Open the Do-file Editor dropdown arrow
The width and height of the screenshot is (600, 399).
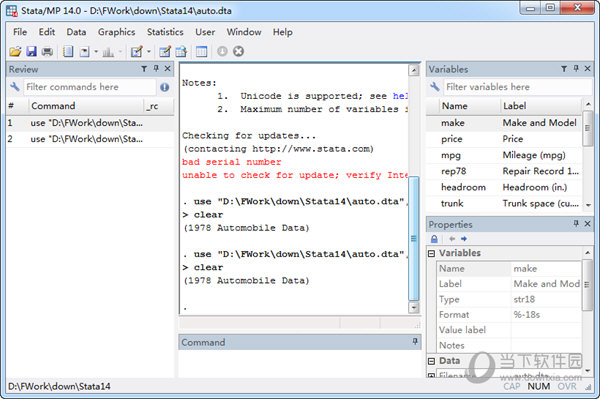click(x=149, y=51)
